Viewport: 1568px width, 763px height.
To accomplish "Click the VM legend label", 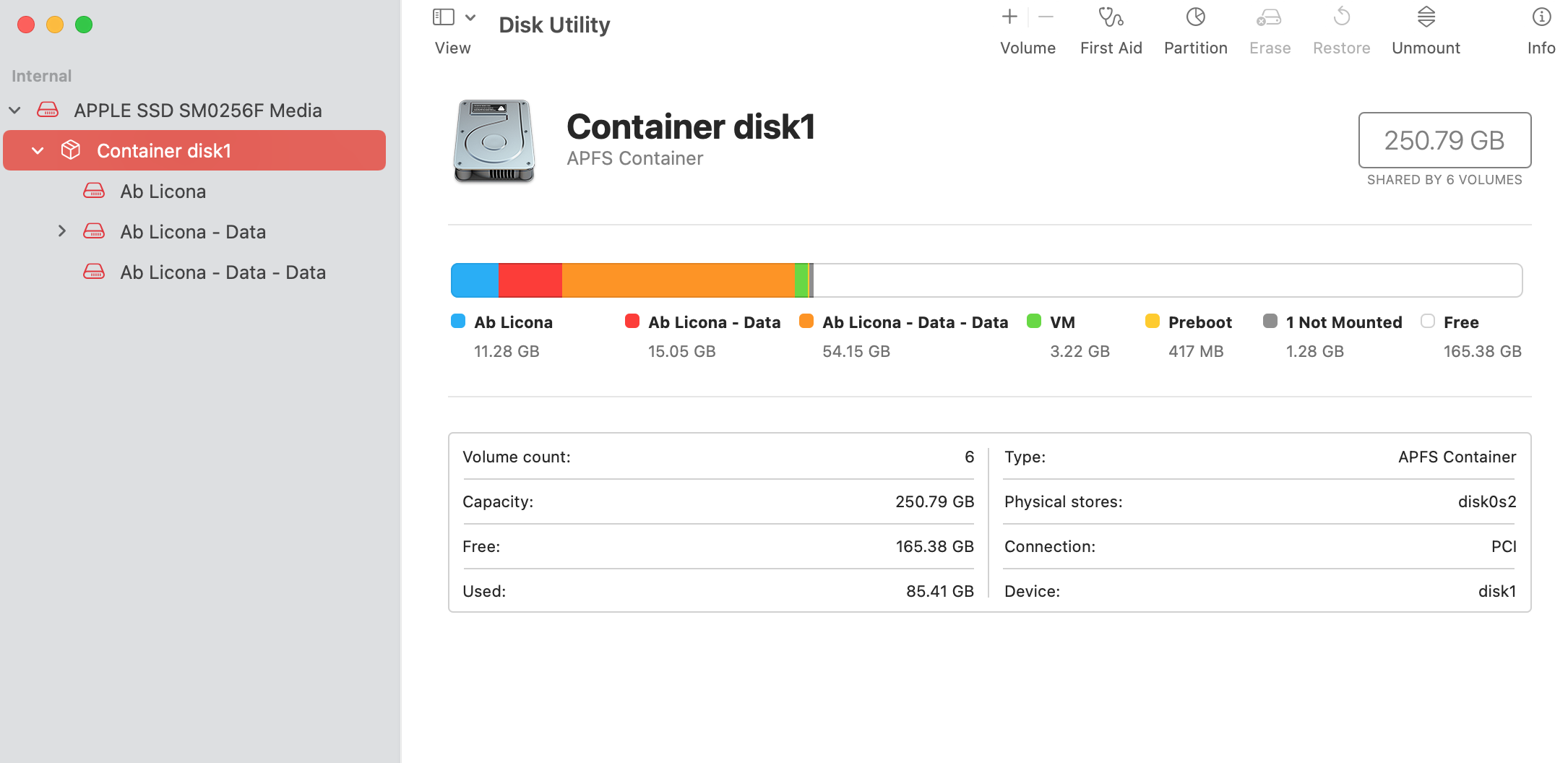I will click(x=1062, y=322).
